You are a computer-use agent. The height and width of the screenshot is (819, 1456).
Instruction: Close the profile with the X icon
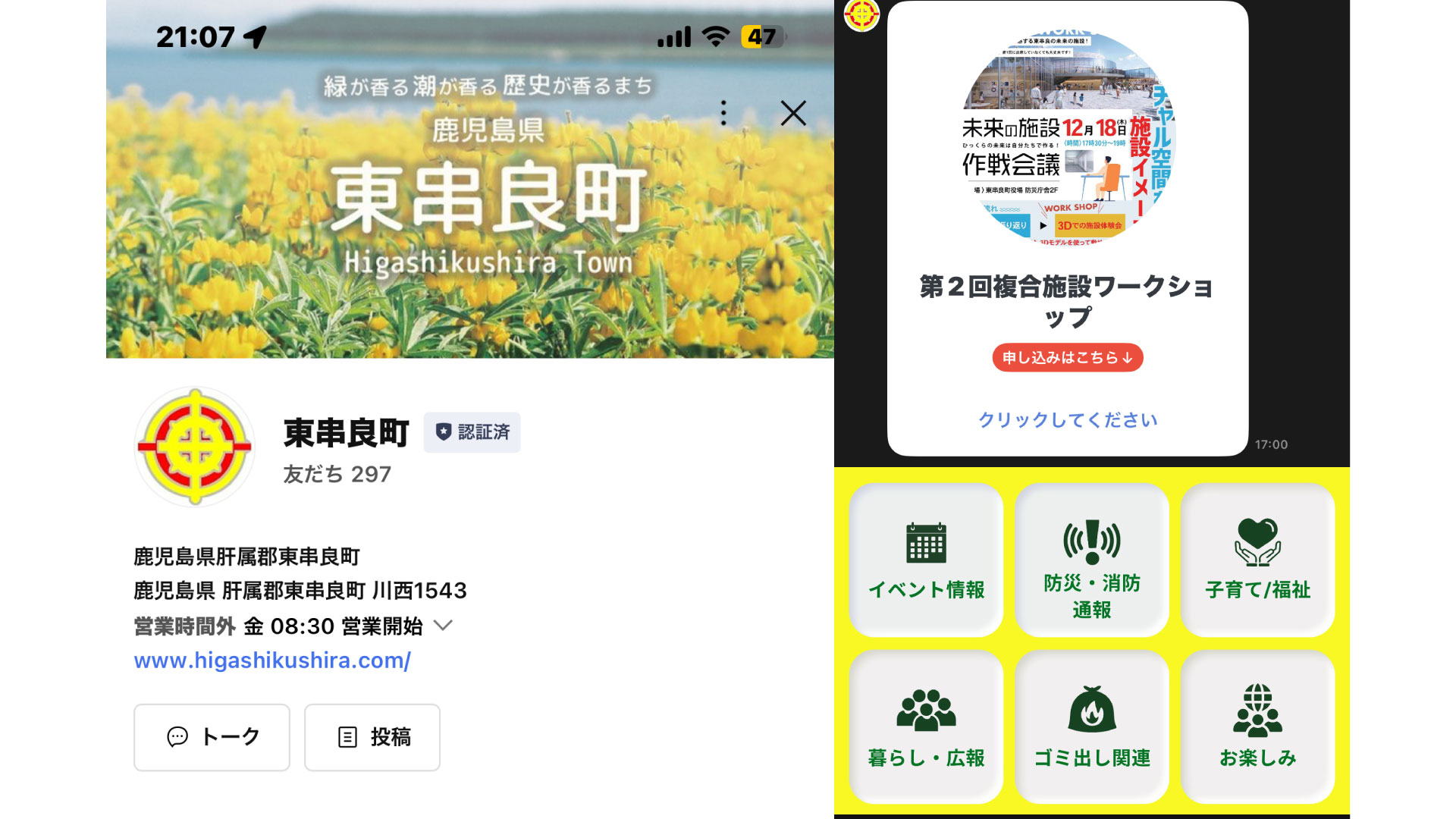point(793,114)
